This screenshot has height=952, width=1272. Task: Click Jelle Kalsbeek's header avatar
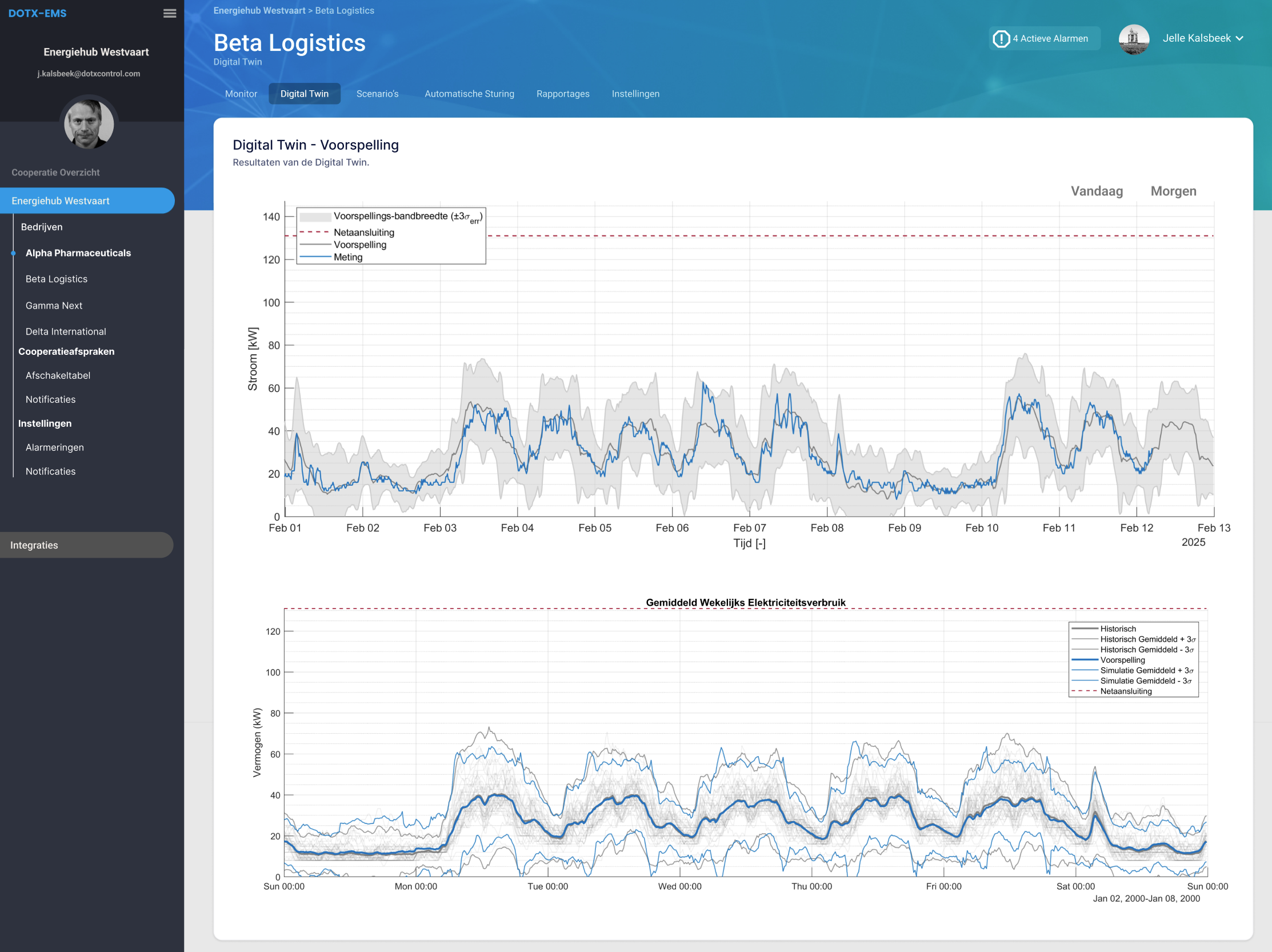pos(1133,38)
